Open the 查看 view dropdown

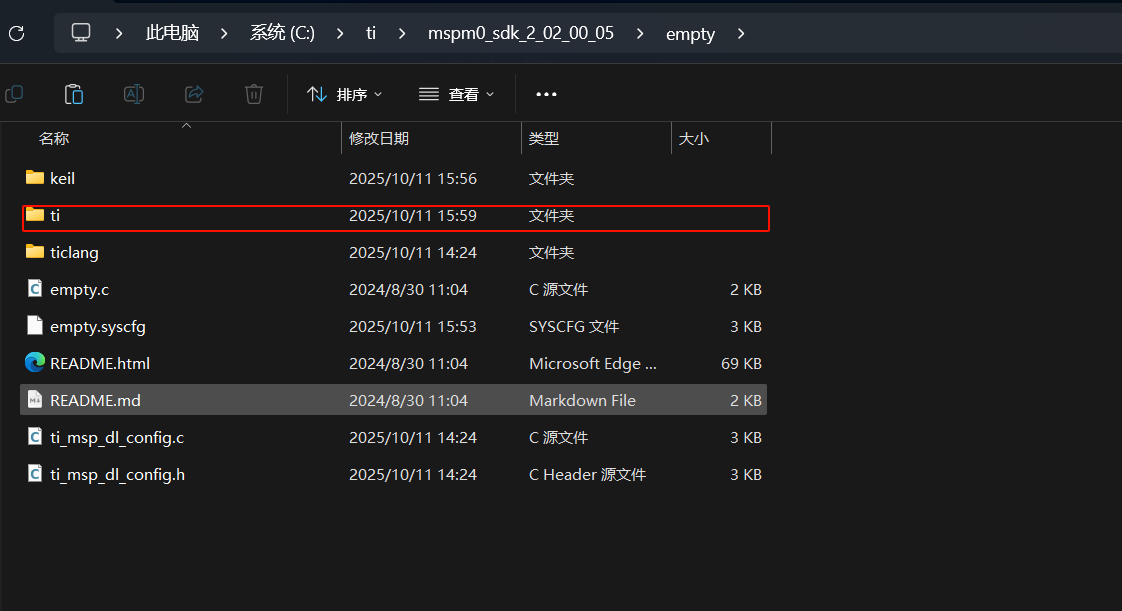point(456,94)
